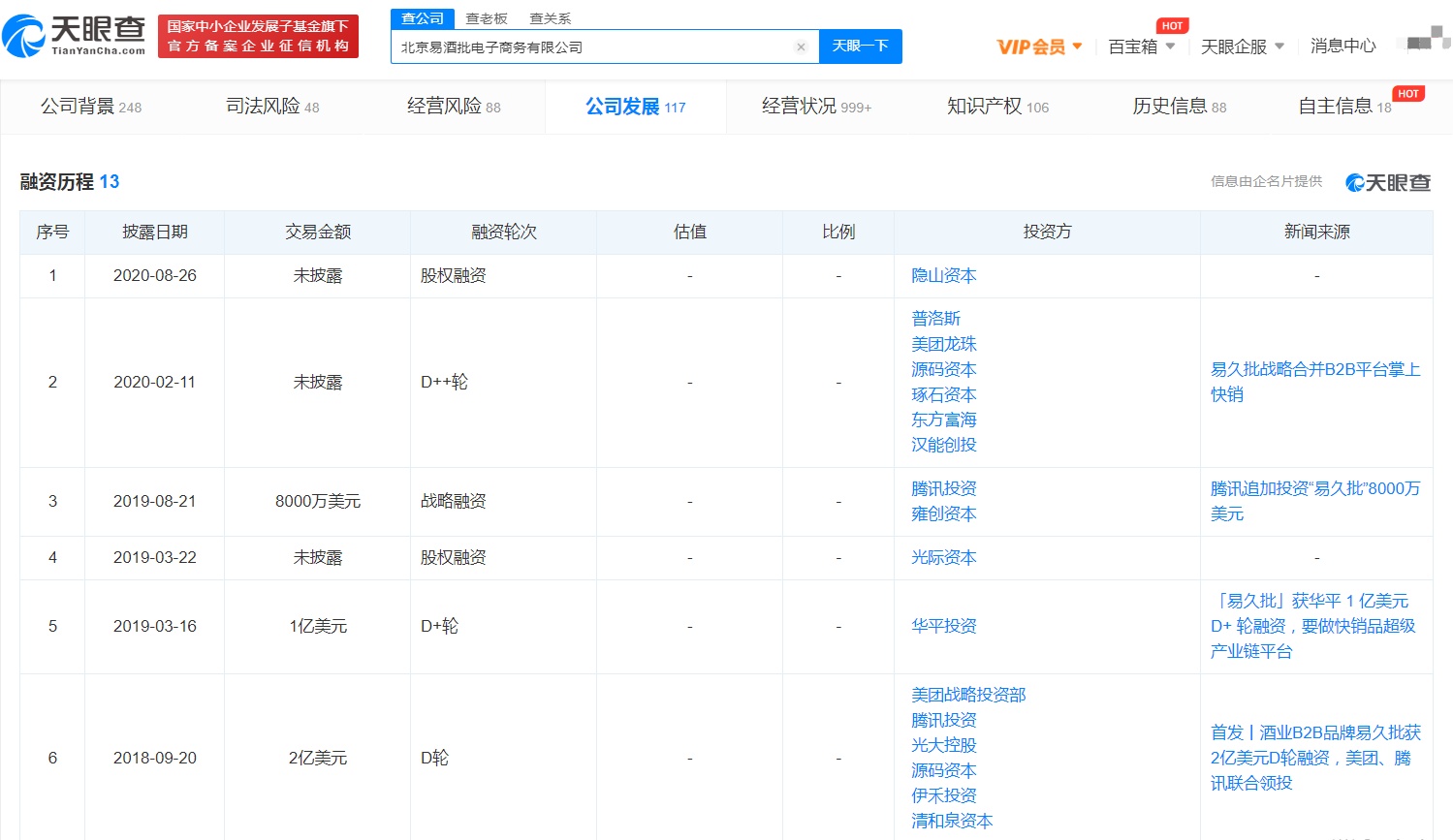Screen dimensions: 1453x840
Task: Expand the VIP会员 dropdown
Action: coord(1039,47)
